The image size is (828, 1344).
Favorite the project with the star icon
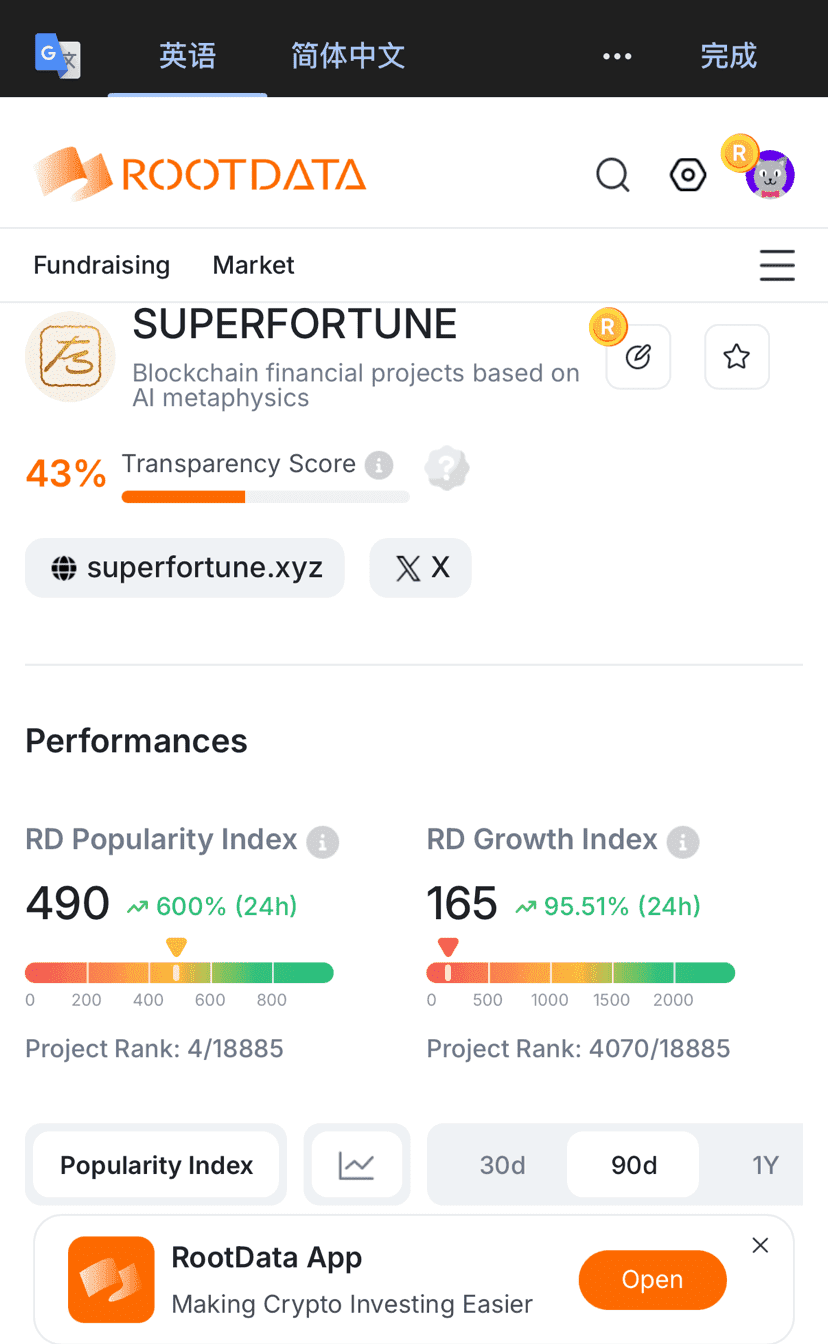[737, 357]
